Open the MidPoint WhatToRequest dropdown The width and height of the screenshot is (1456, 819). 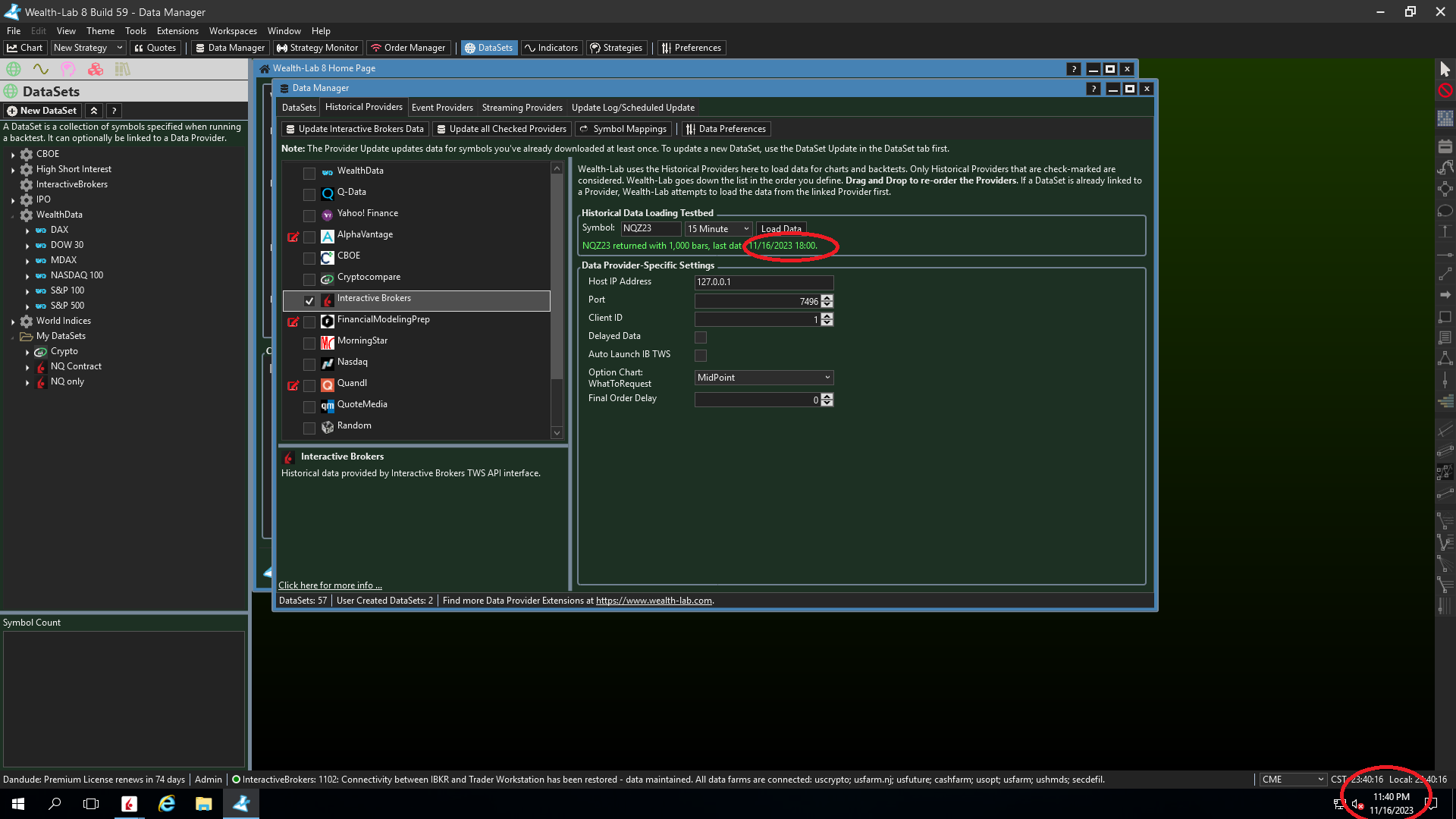click(764, 377)
